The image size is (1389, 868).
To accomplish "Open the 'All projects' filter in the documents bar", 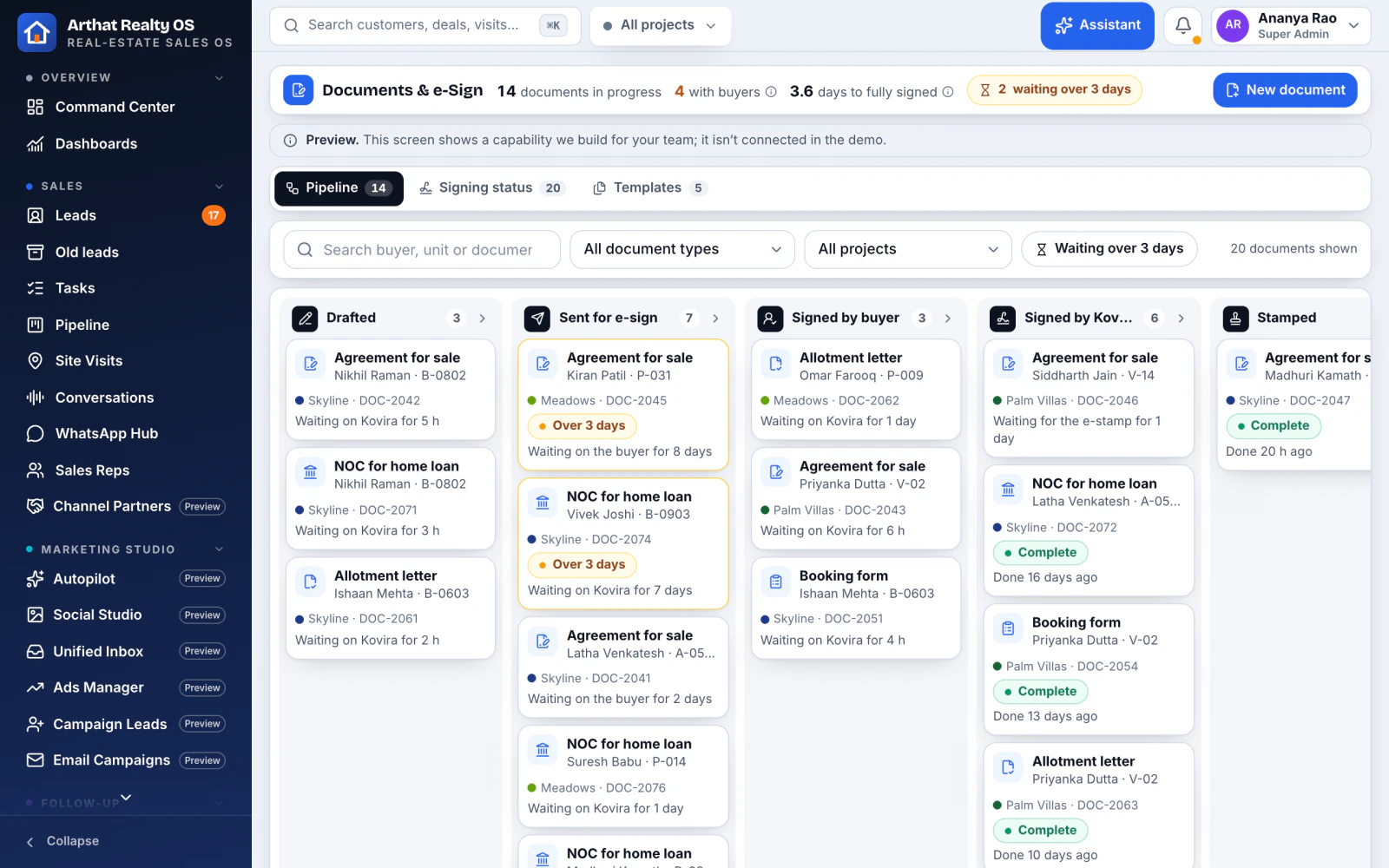I will (908, 249).
